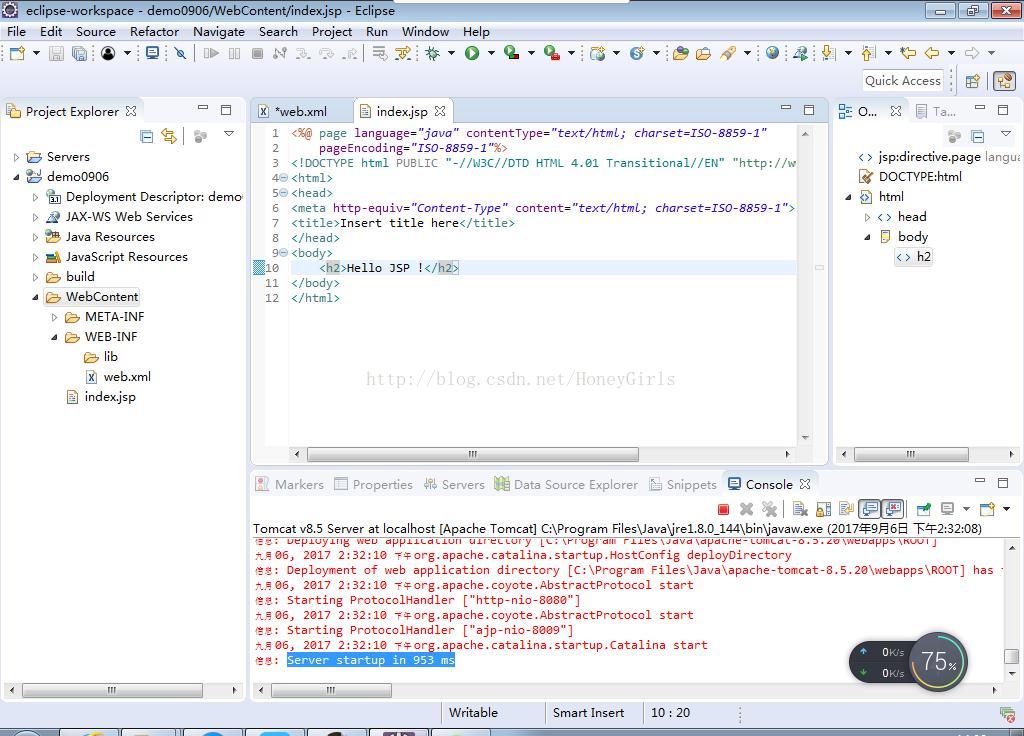Open the Refactor menu
This screenshot has width=1024, height=736.
pyautogui.click(x=154, y=31)
